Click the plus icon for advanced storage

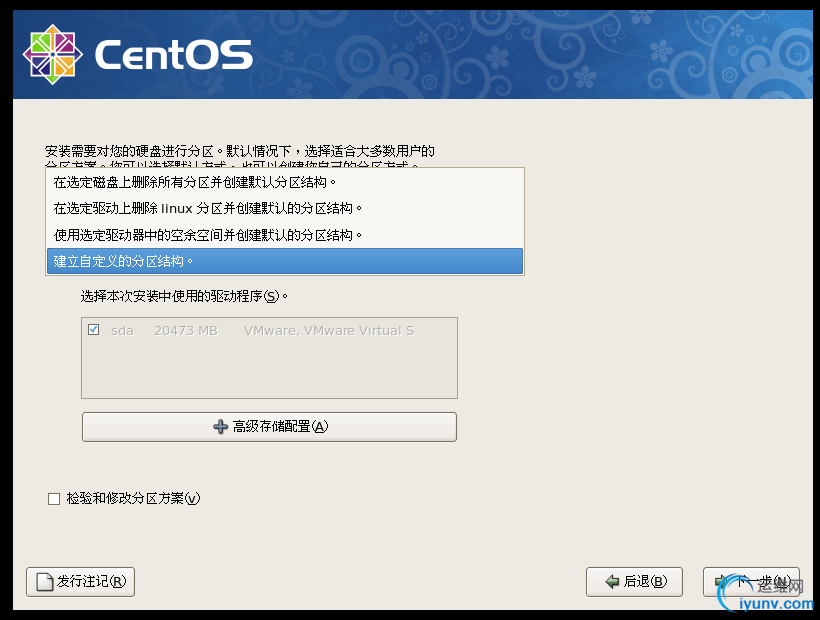point(221,427)
